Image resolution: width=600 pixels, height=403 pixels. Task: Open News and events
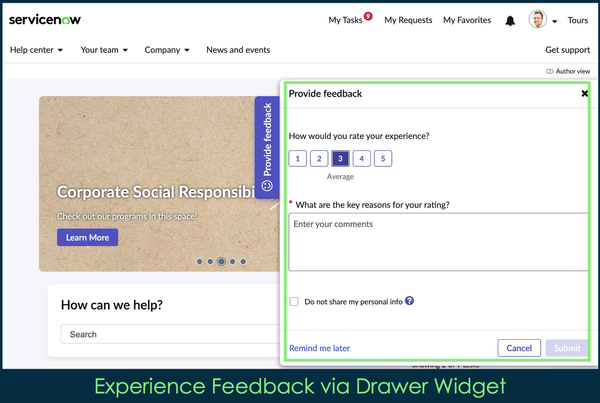coord(238,50)
